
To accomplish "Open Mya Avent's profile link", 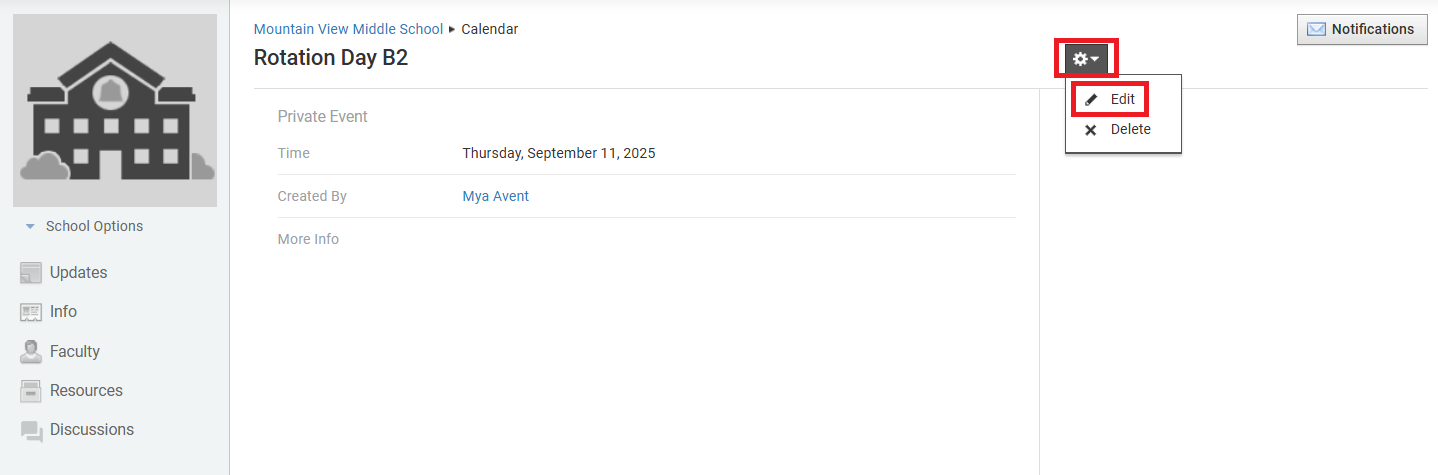I will pos(495,197).
